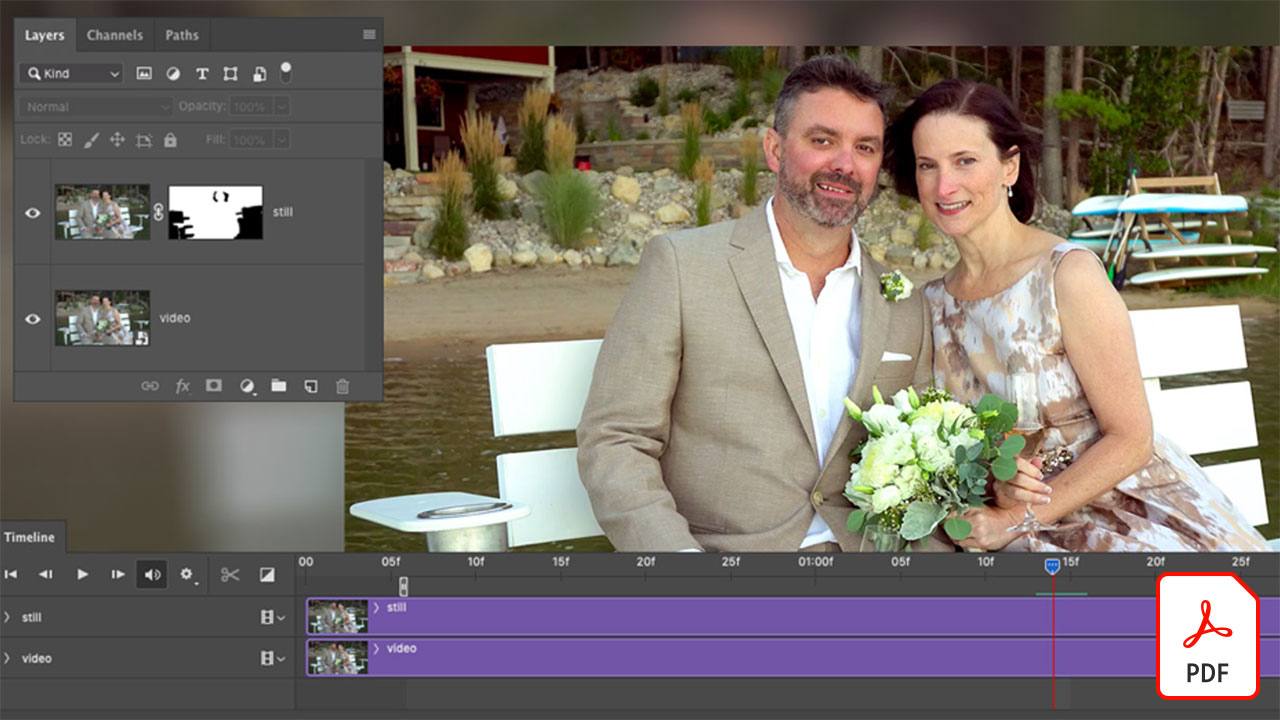This screenshot has height=720, width=1280.
Task: Expand the still track in Timeline
Action: 8,617
